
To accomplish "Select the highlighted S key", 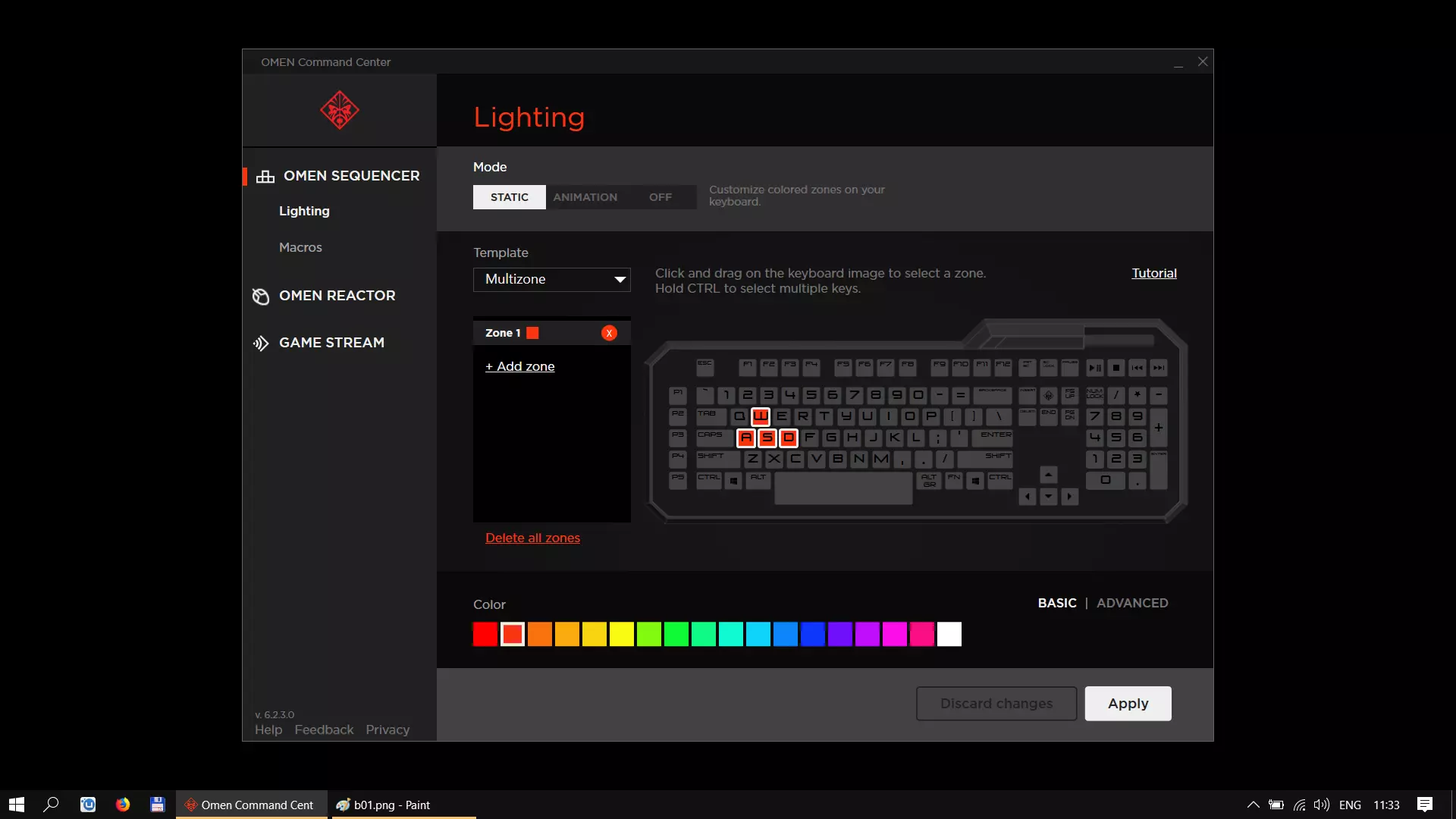I will [x=767, y=438].
